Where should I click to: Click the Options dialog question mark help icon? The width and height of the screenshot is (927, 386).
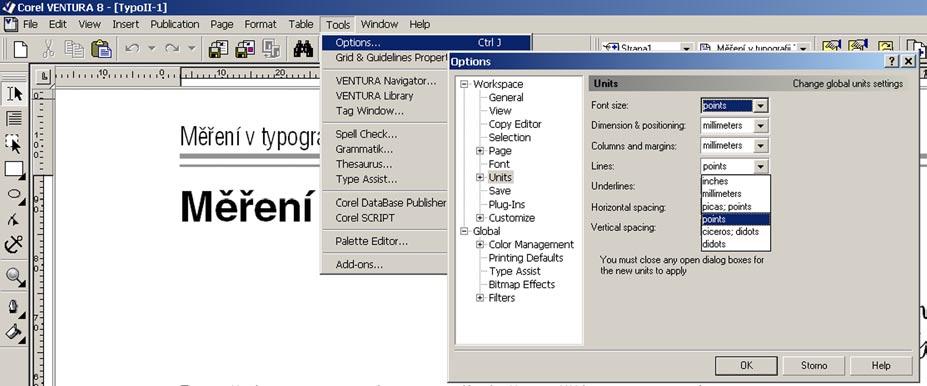[892, 61]
